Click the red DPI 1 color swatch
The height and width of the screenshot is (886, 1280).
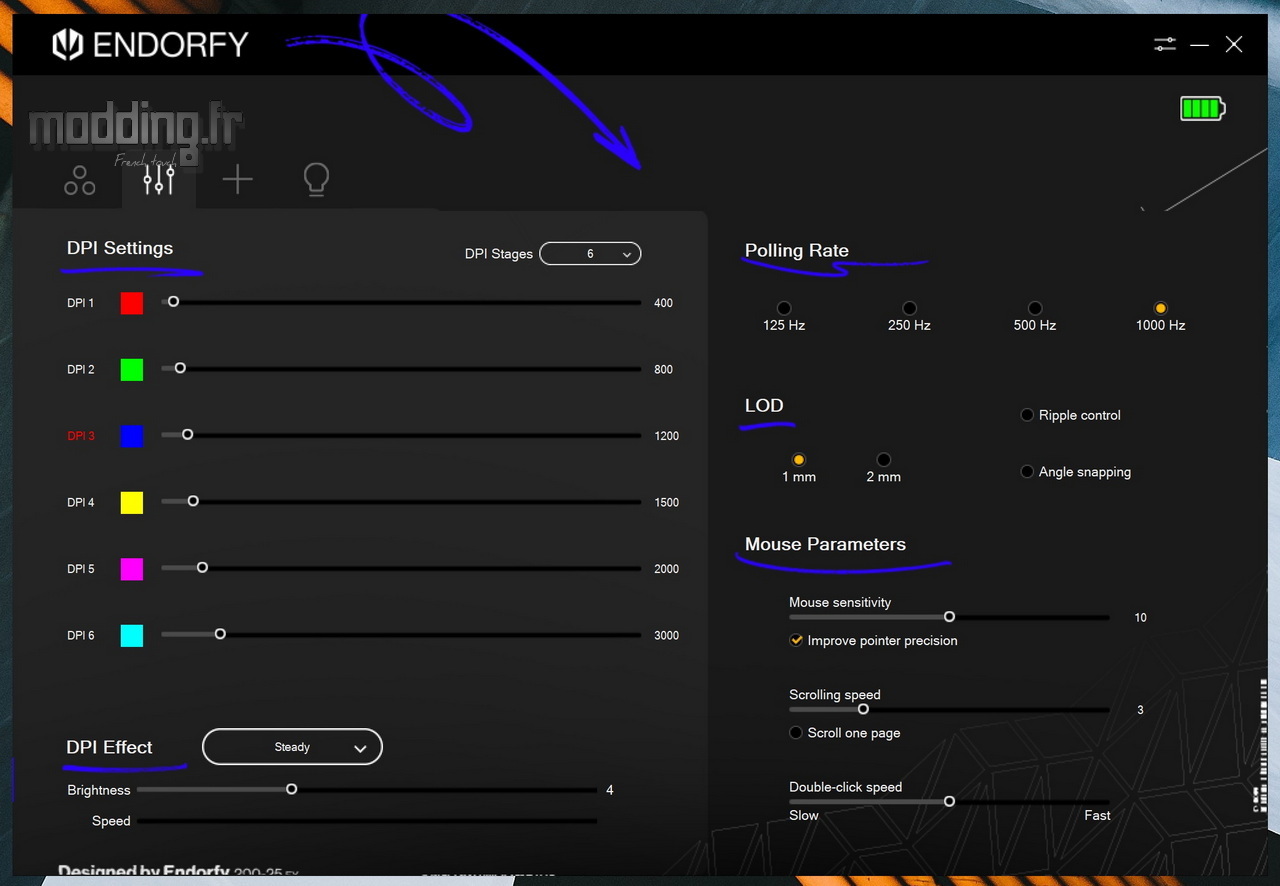[x=132, y=303]
